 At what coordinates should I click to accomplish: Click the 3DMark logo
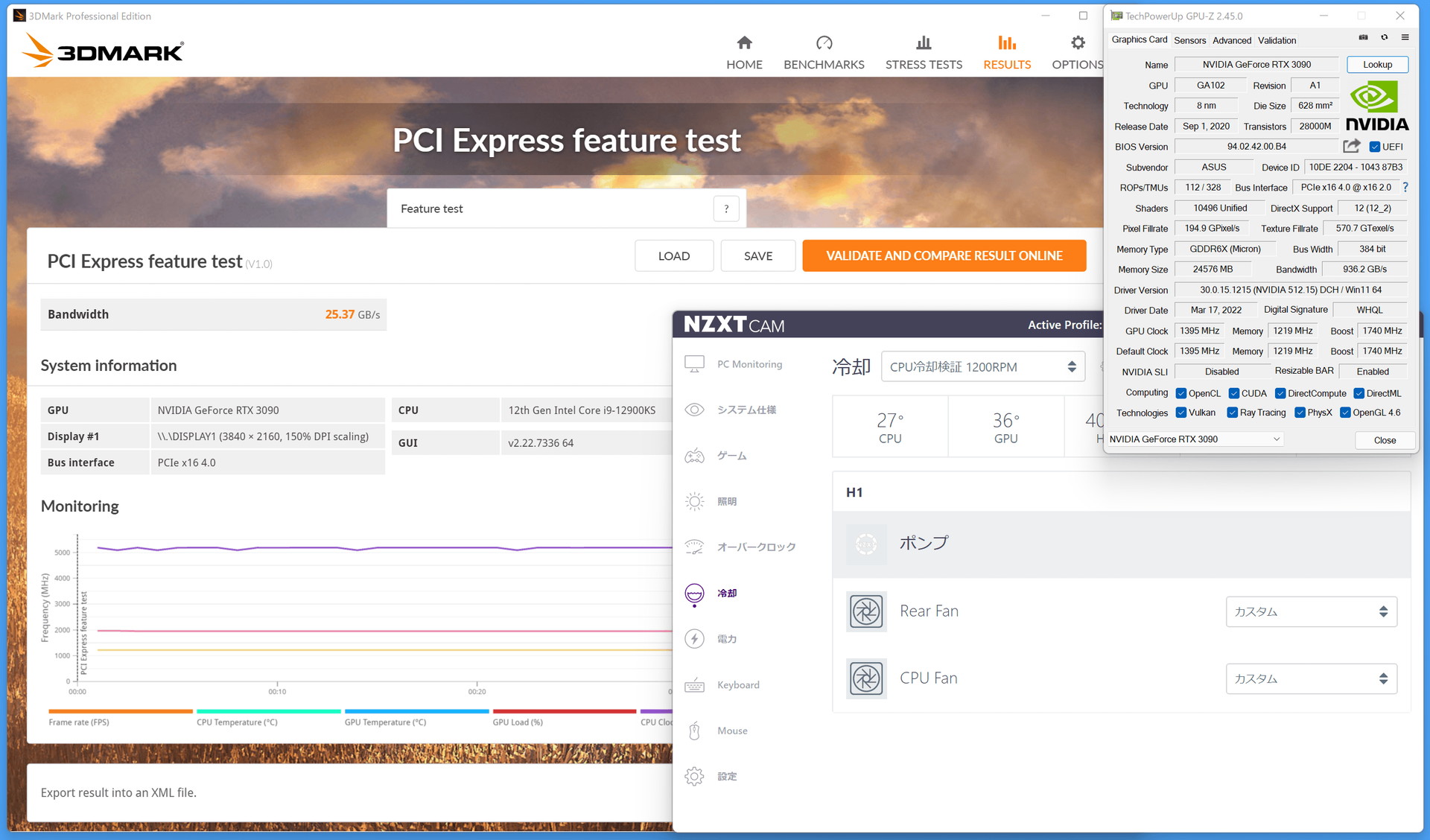103,51
